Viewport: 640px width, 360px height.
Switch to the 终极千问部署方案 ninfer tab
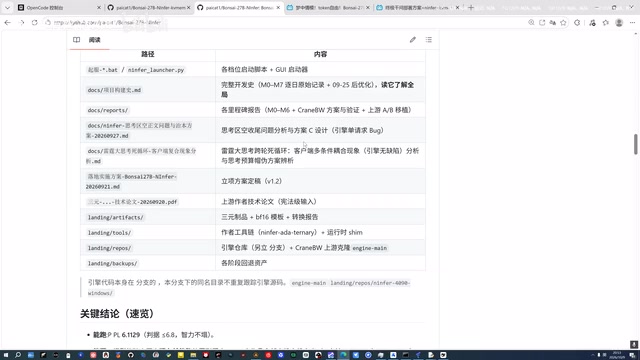(418, 7)
